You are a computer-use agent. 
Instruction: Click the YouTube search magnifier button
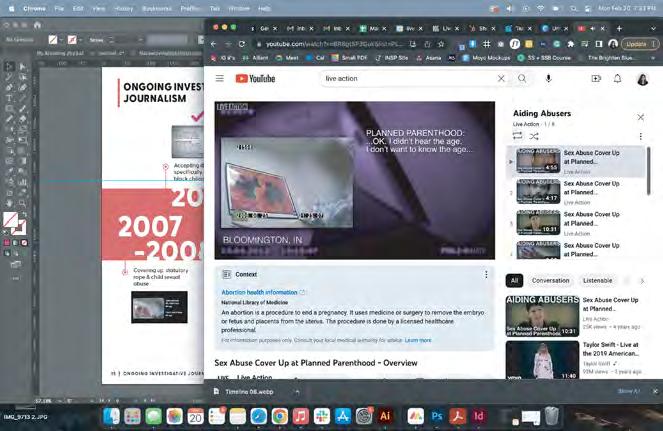[x=522, y=78]
